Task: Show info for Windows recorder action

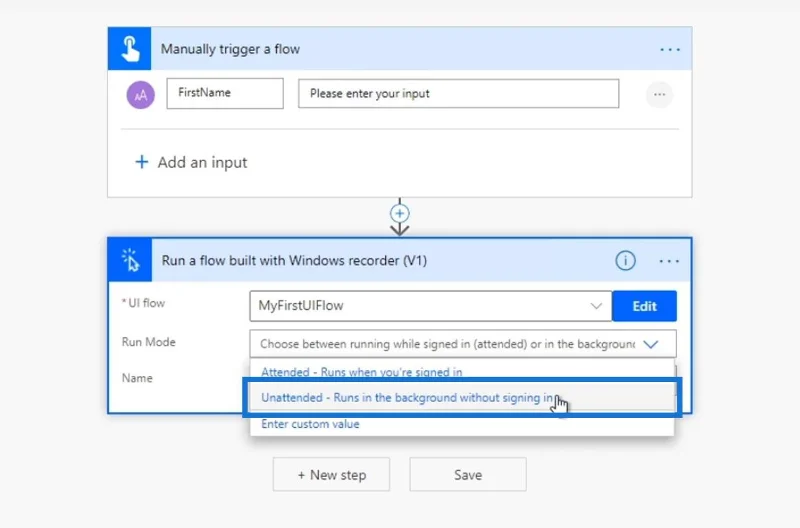Action: pyautogui.click(x=625, y=261)
